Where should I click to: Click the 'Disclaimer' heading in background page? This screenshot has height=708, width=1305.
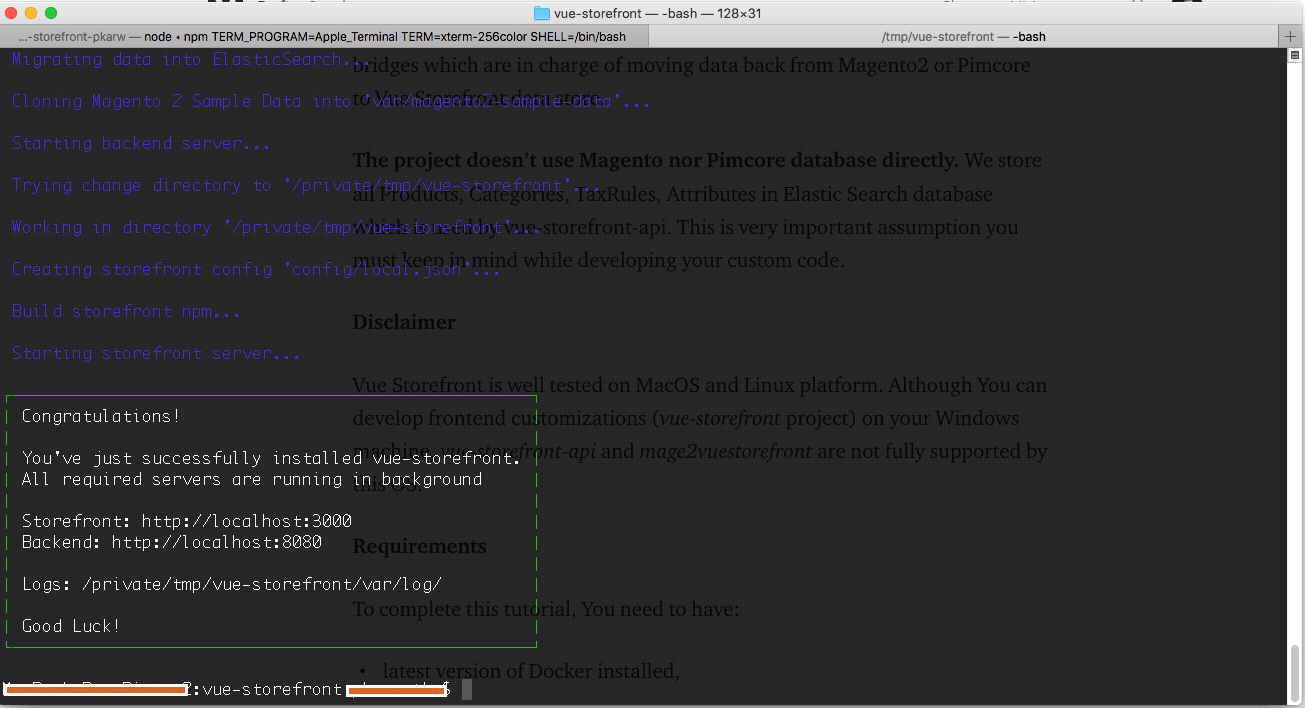pos(404,322)
